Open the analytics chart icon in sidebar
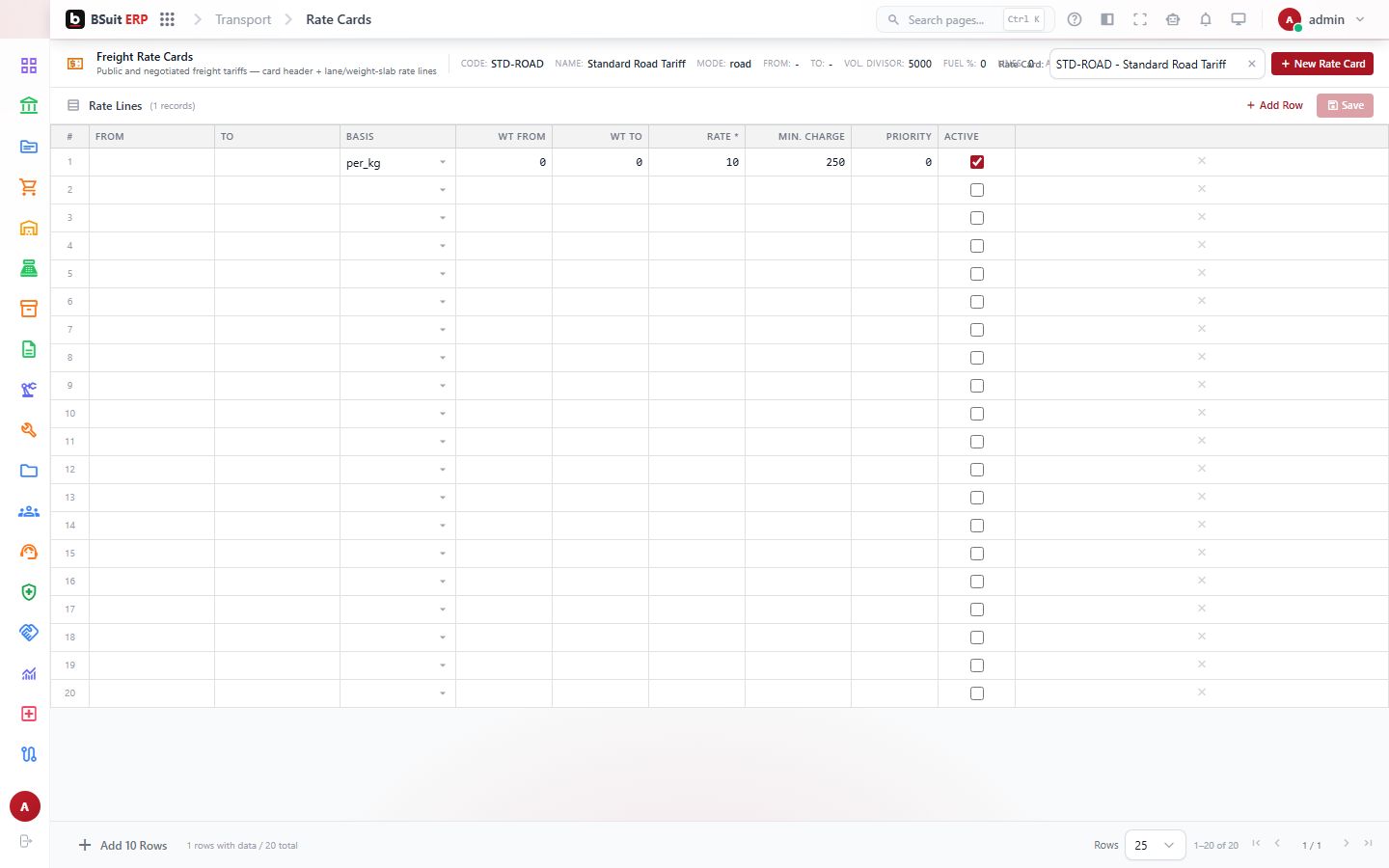1389x868 pixels. [x=29, y=673]
